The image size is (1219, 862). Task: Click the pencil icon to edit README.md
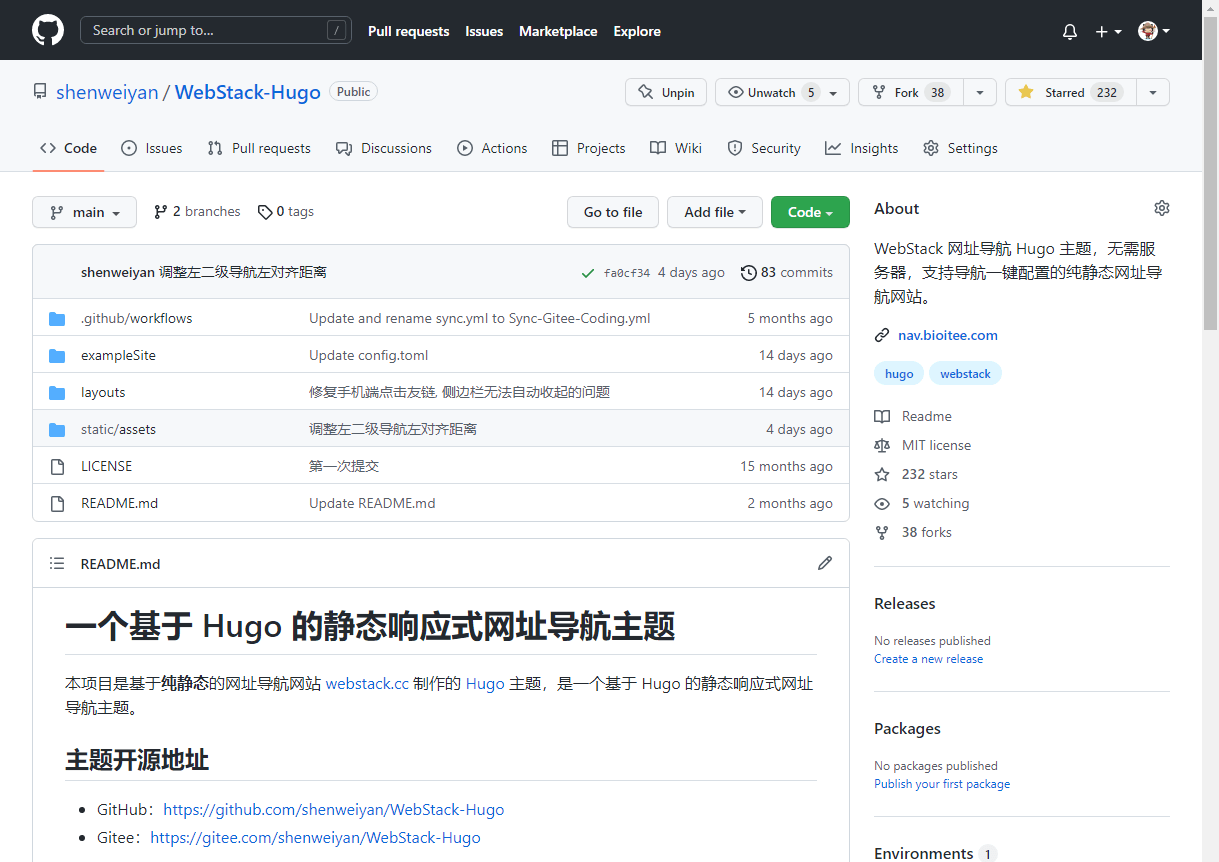pos(825,563)
